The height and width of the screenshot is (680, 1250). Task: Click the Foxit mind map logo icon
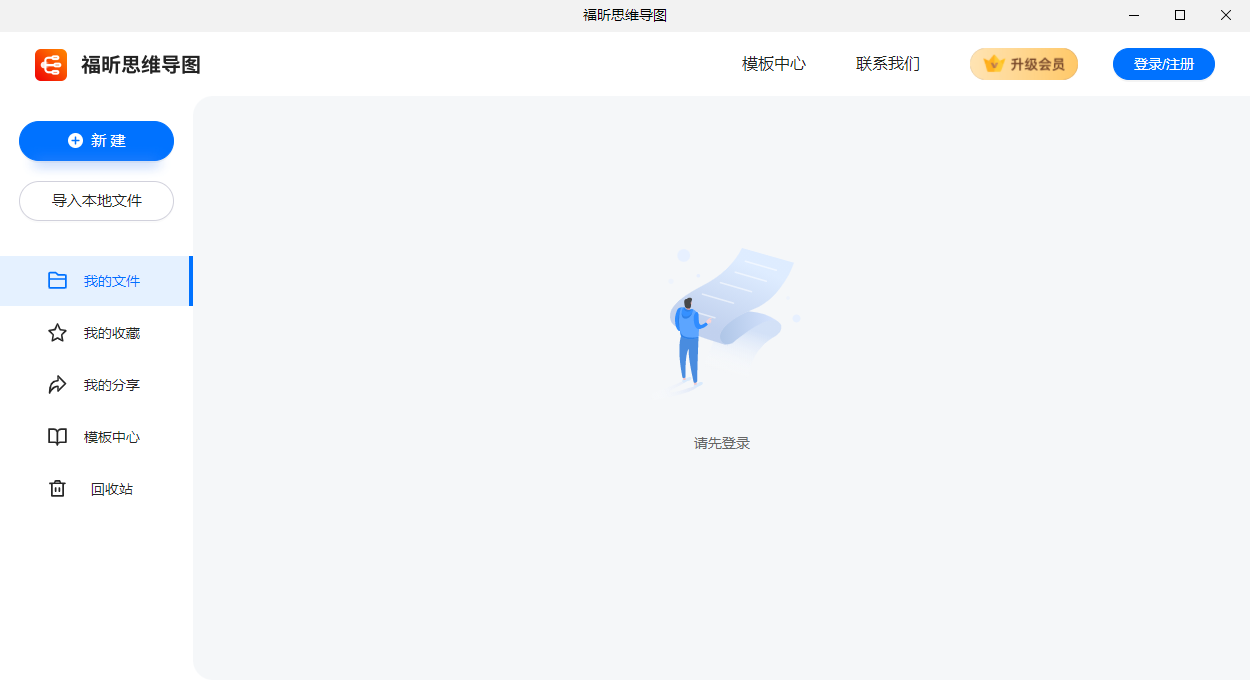tap(50, 64)
